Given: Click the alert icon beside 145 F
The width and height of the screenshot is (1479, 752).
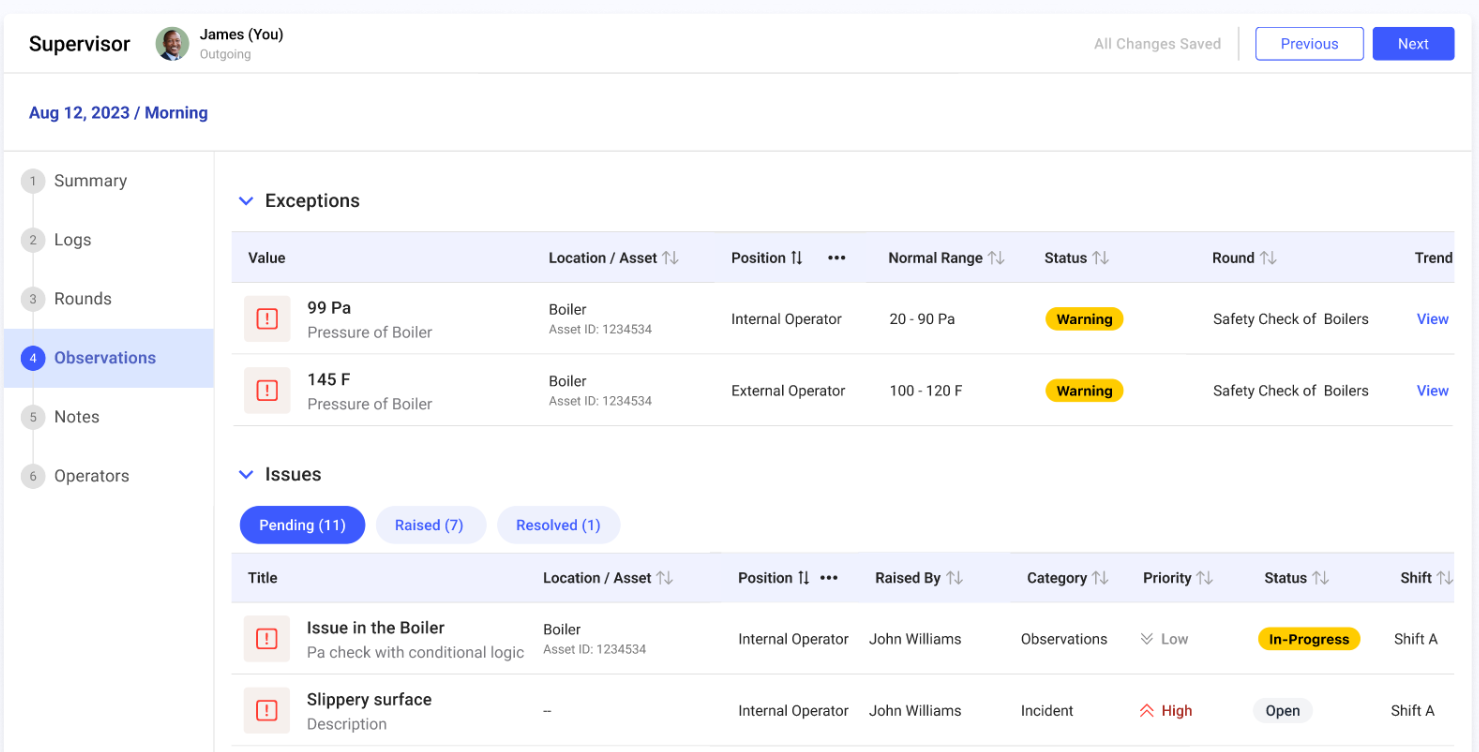Looking at the screenshot, I should [267, 391].
